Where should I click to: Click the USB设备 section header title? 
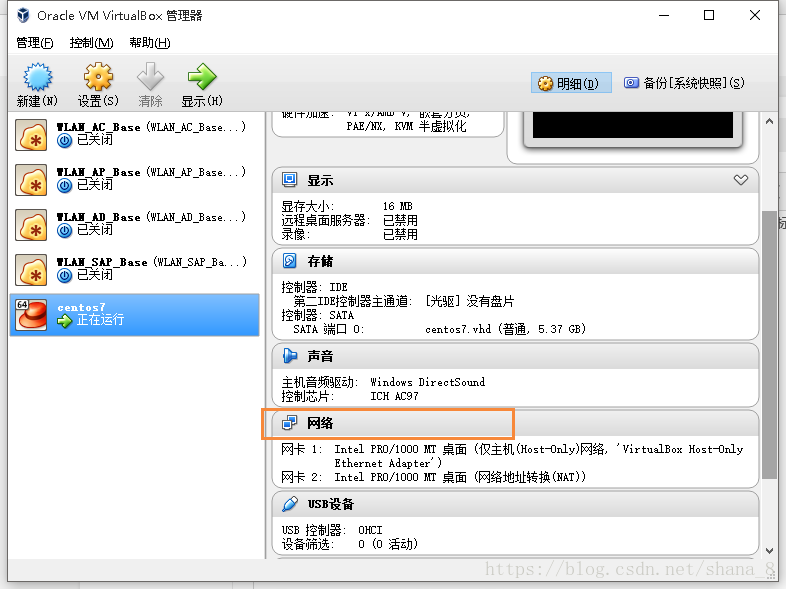pos(331,504)
